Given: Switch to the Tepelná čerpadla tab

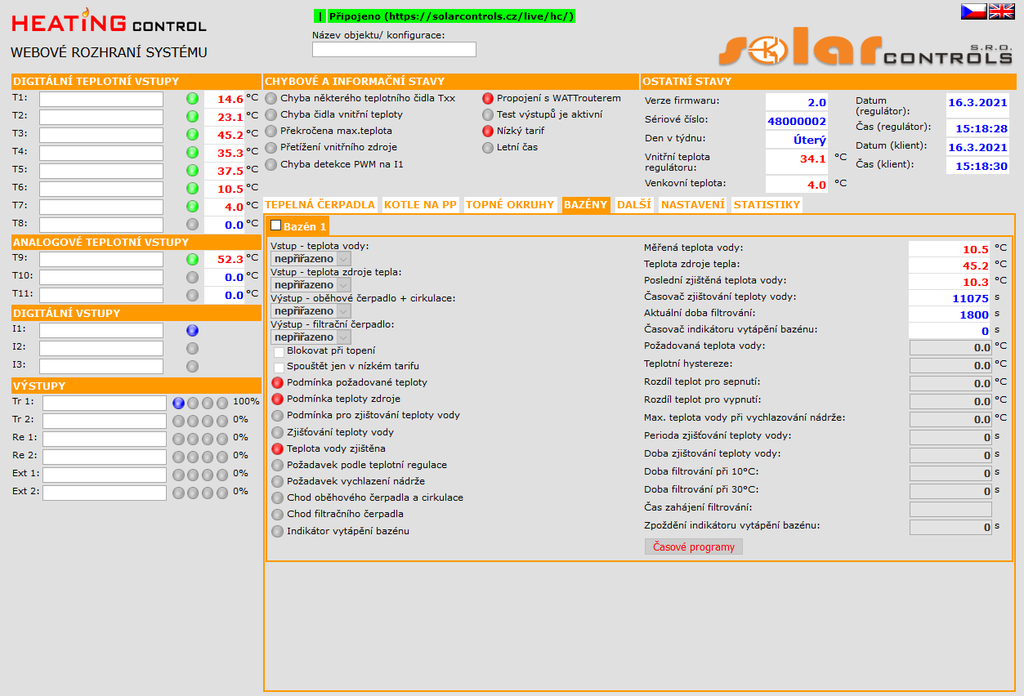Looking at the screenshot, I should [320, 205].
